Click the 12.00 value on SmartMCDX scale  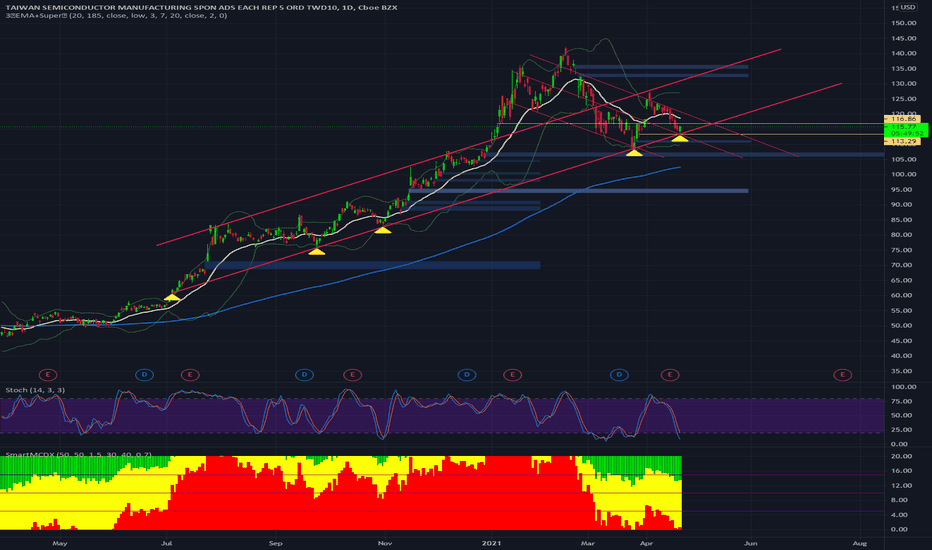pos(899,485)
